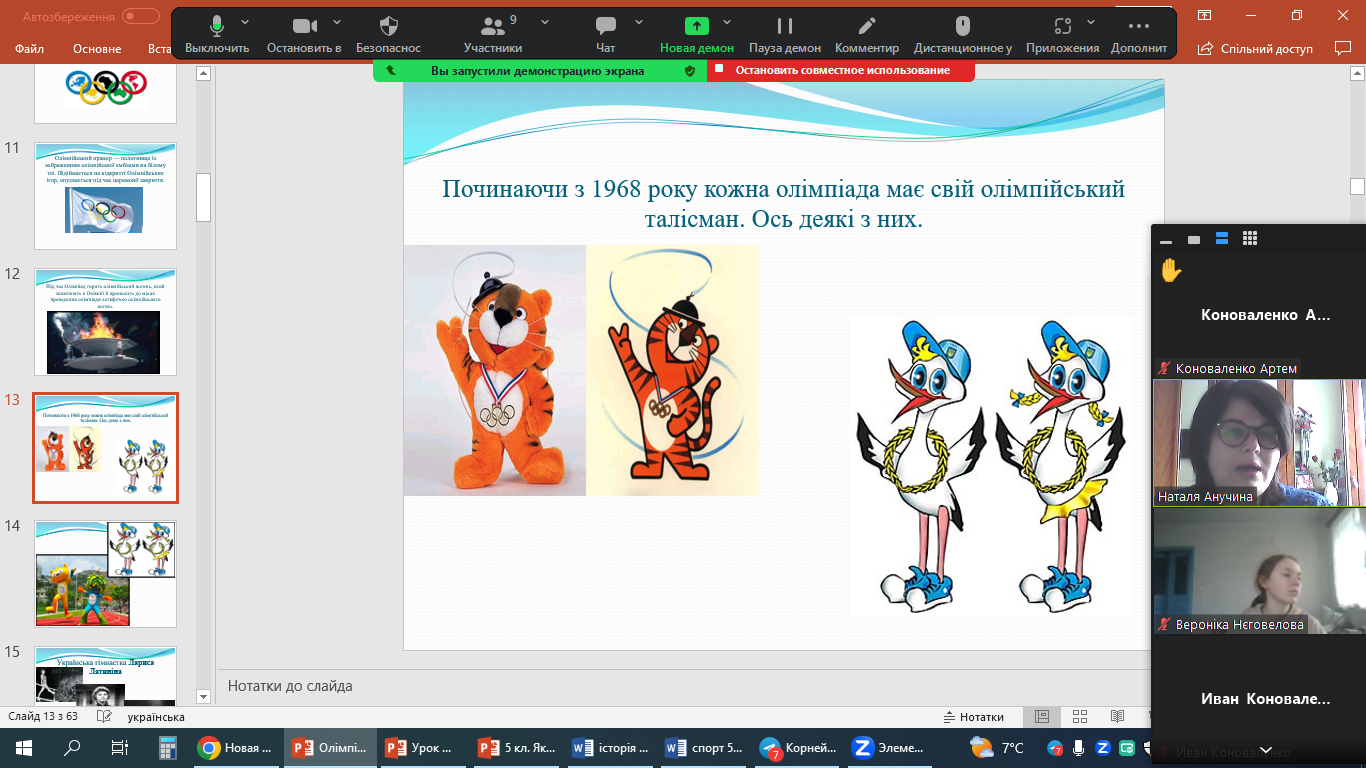Switch to Reading view book icon
This screenshot has width=1366, height=768.
pos(1118,717)
